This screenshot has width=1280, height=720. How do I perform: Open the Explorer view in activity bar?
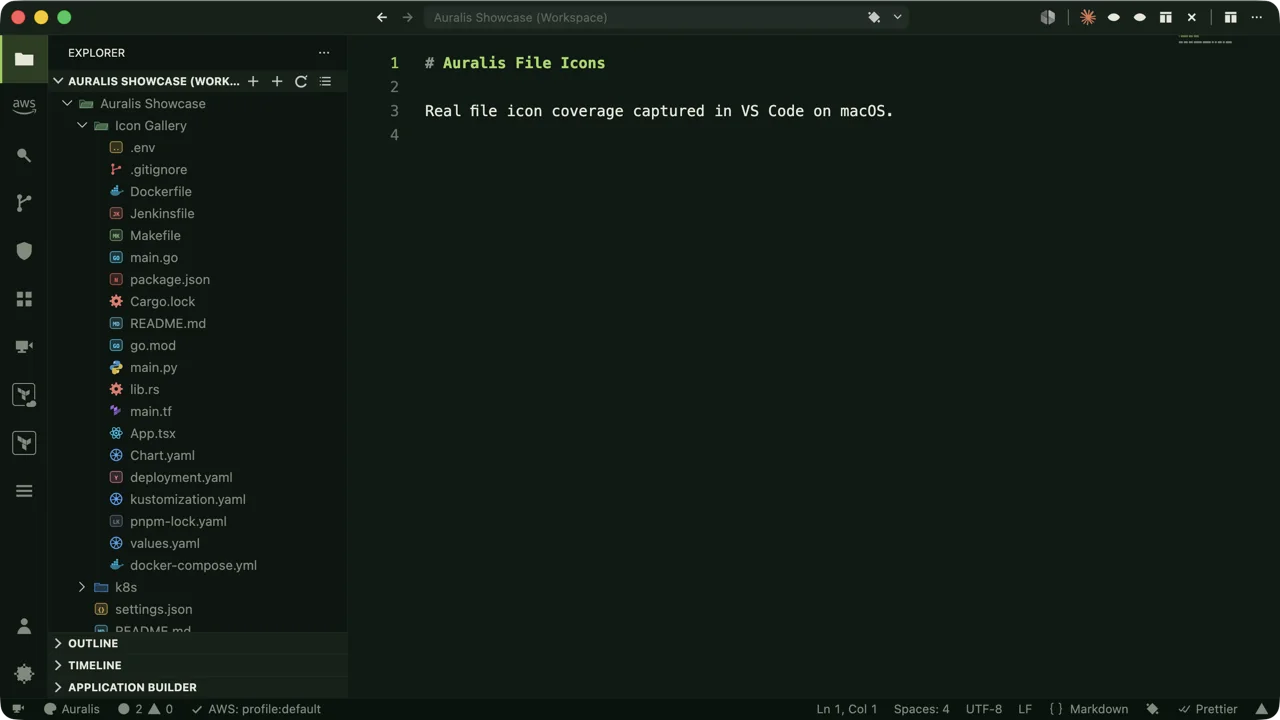(x=24, y=59)
